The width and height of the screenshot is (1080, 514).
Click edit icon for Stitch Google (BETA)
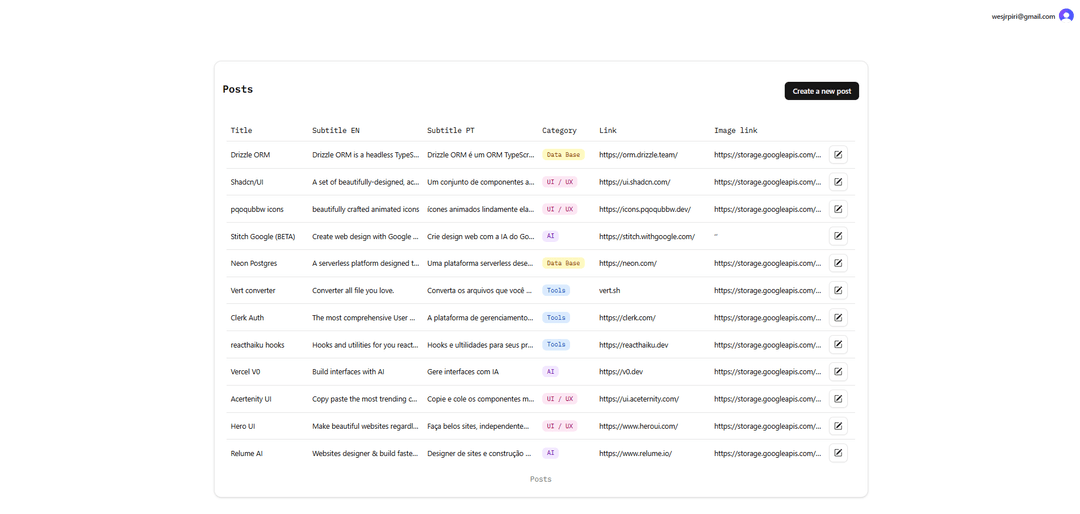click(838, 236)
